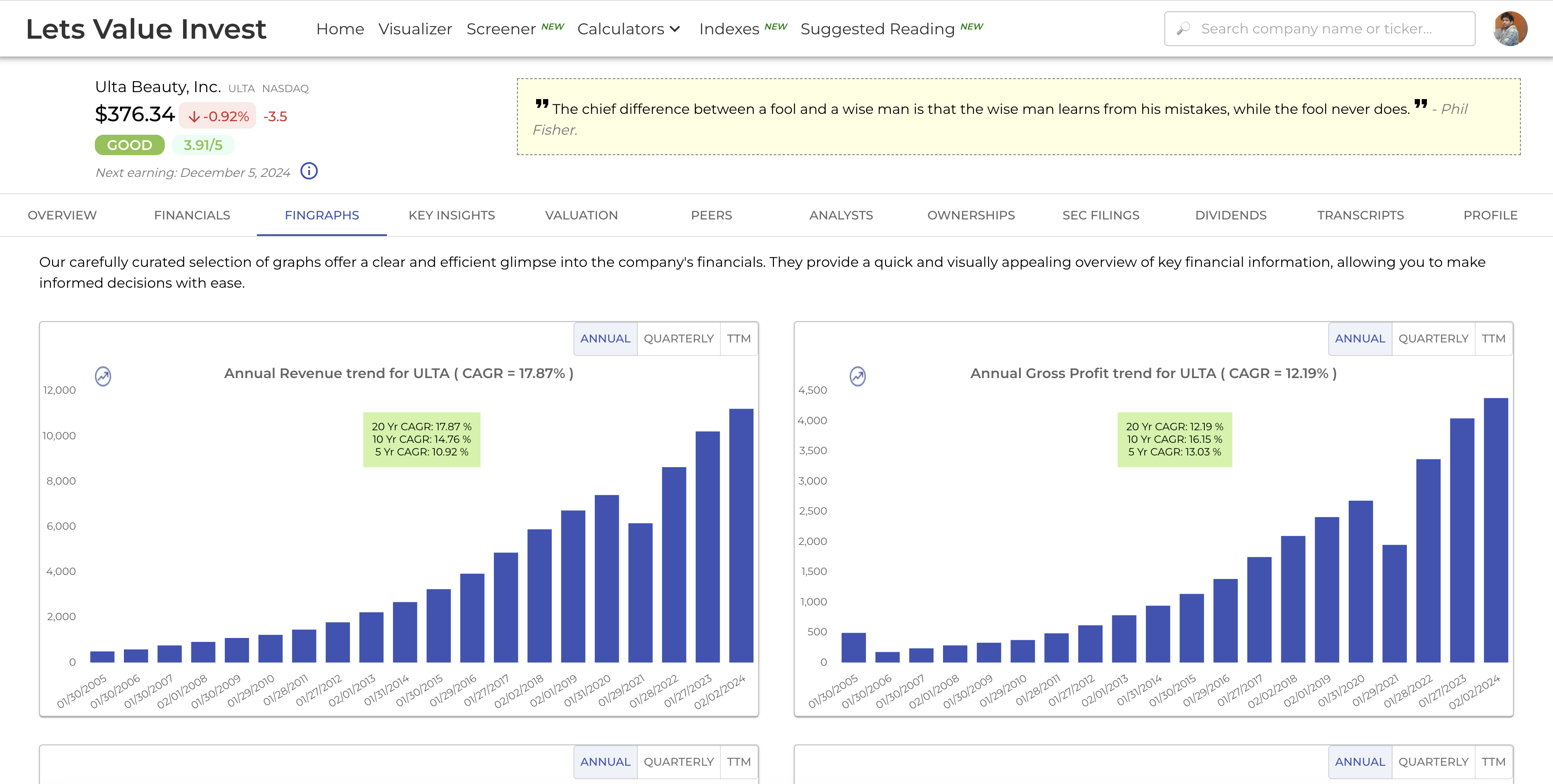Click the 01/29/2021 Revenue bar
Image resolution: width=1553 pixels, height=784 pixels.
pyautogui.click(x=640, y=593)
